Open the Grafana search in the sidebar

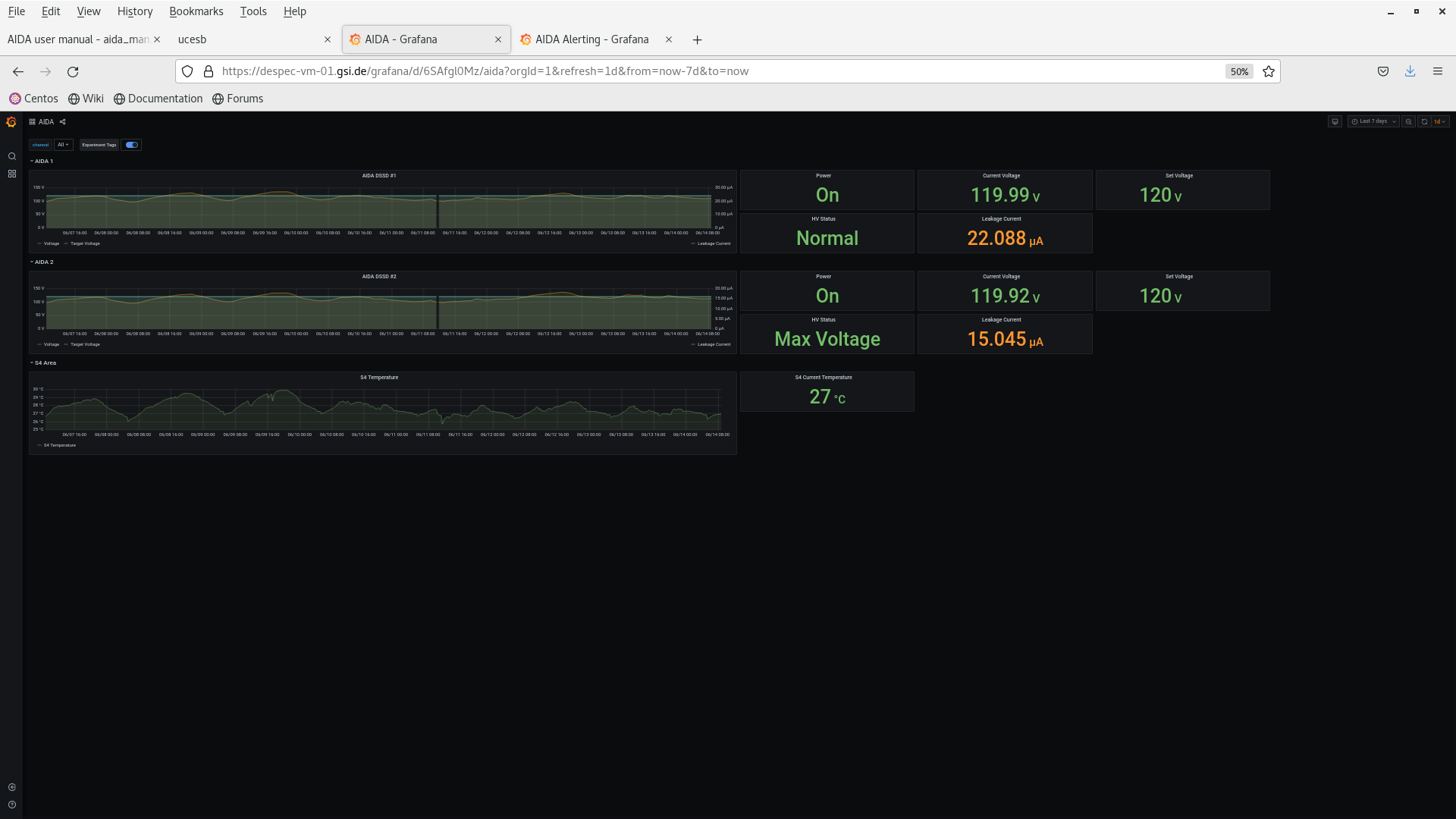tap(12, 157)
